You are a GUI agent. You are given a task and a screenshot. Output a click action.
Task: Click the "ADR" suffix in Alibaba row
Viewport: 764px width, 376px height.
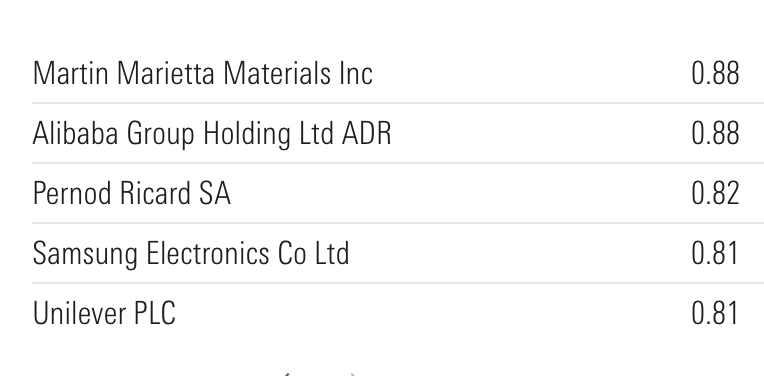coord(366,133)
